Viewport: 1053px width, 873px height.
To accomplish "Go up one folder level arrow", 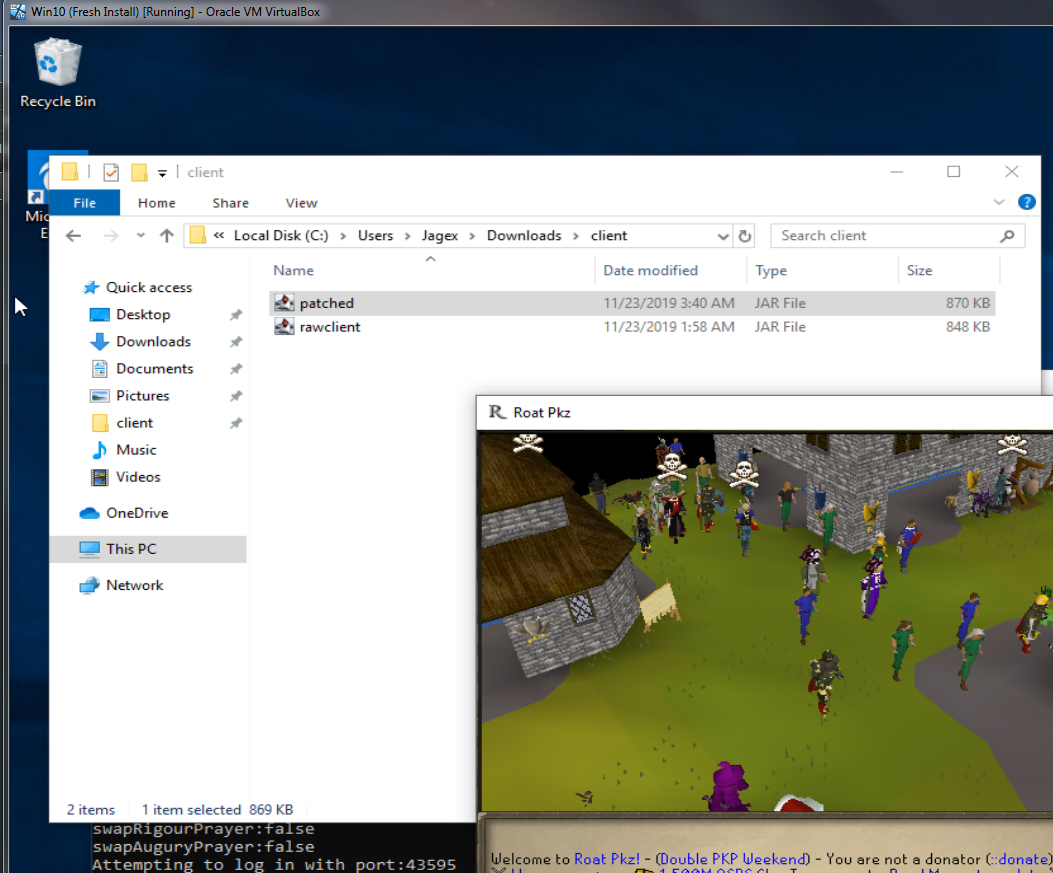I will [167, 236].
